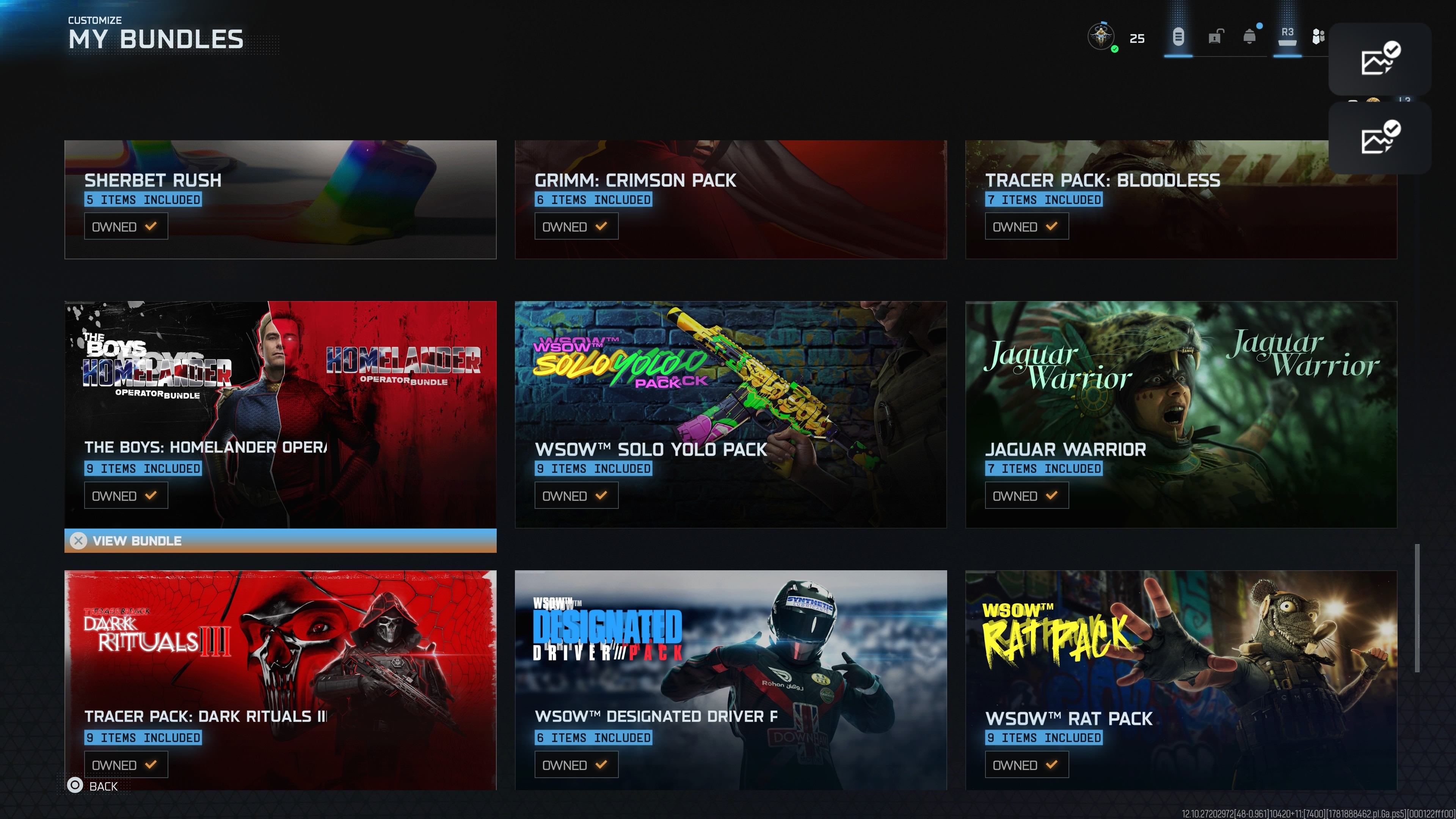Click the "WSOW SOLO YOLO PACK" title
This screenshot has height=819, width=1456.
(x=651, y=449)
